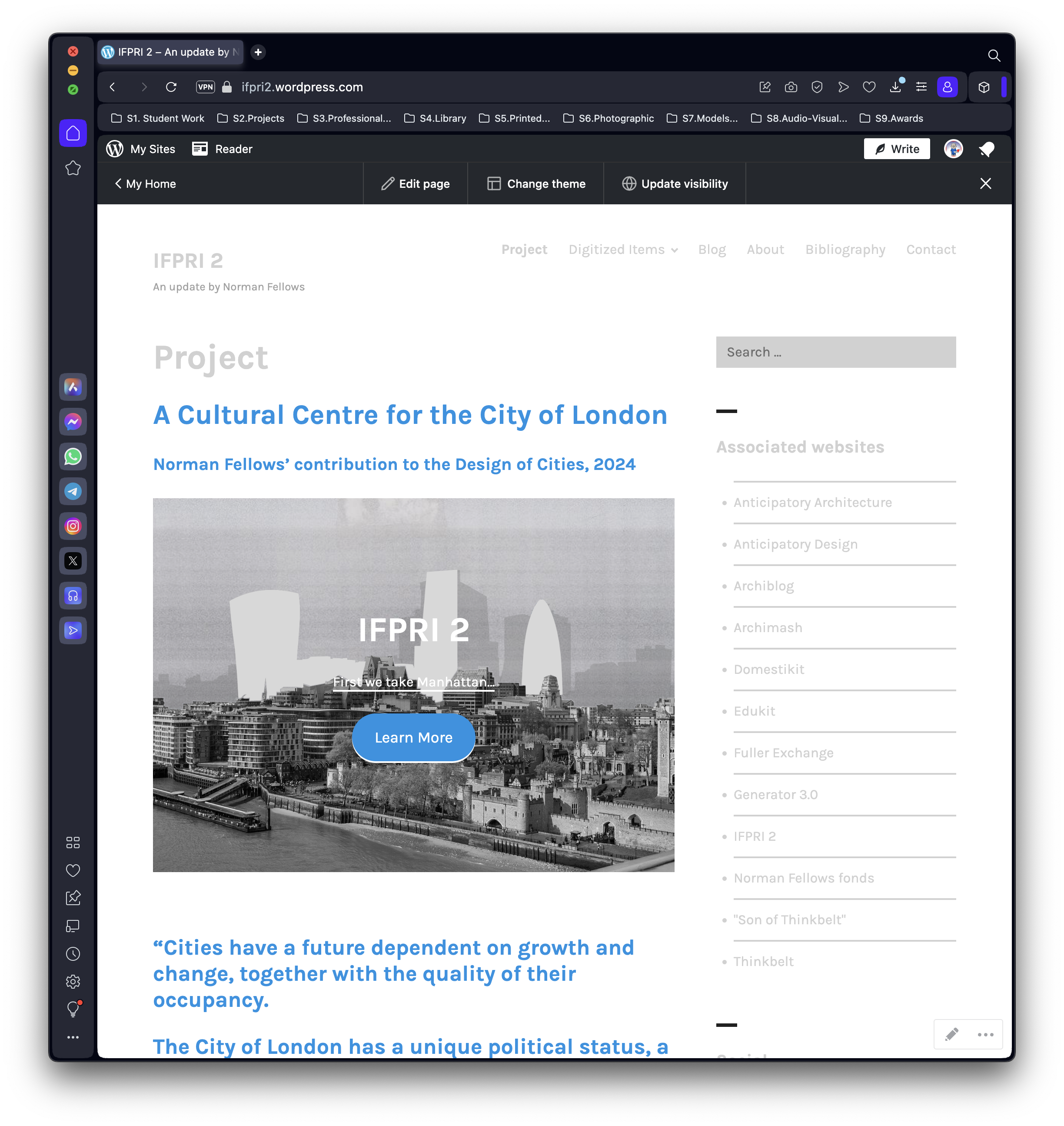Open the Bibliography page
1064x1126 pixels.
[x=845, y=250]
